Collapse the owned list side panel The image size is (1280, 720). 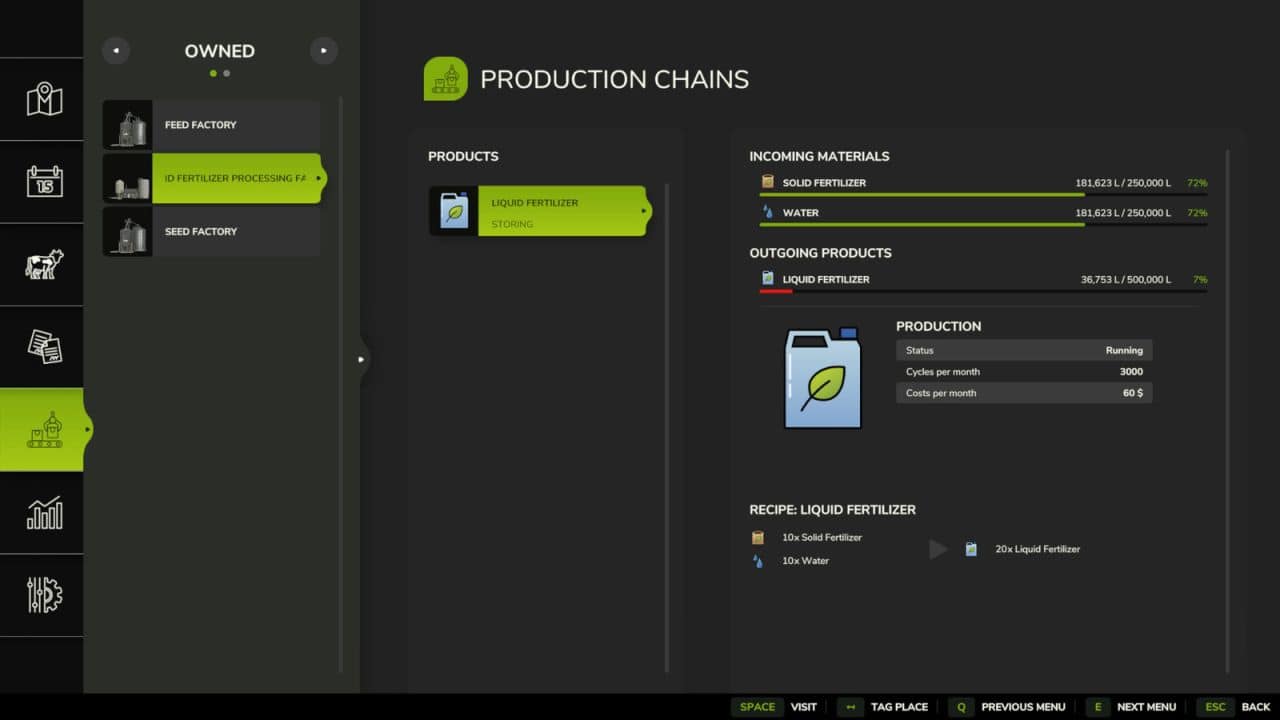tap(361, 359)
